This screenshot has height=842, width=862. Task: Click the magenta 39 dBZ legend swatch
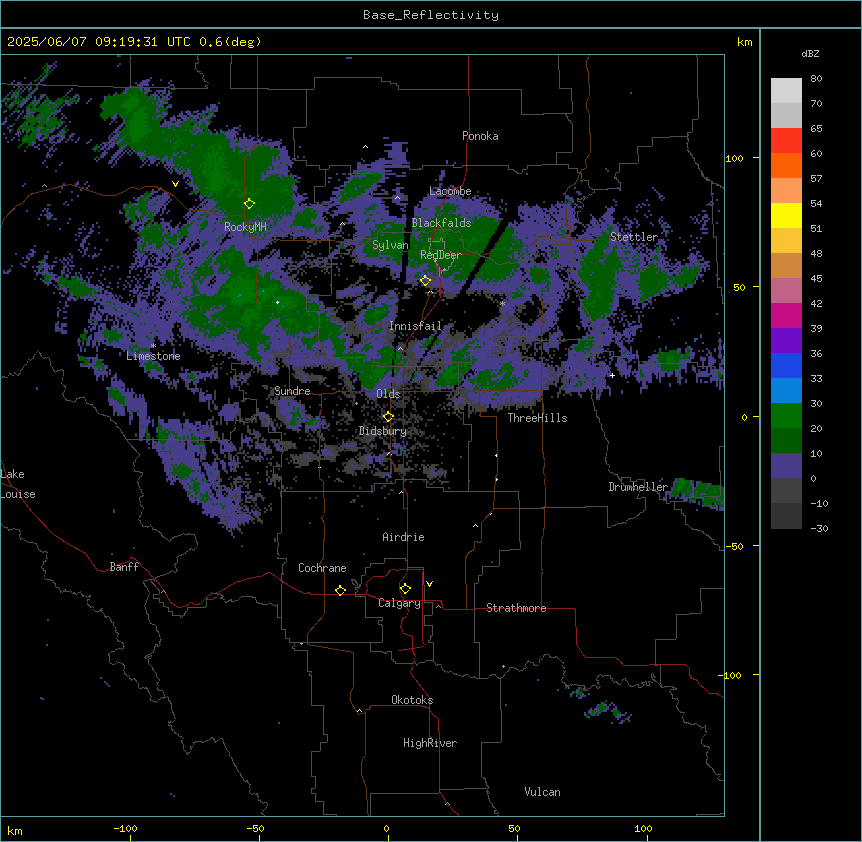click(786, 315)
